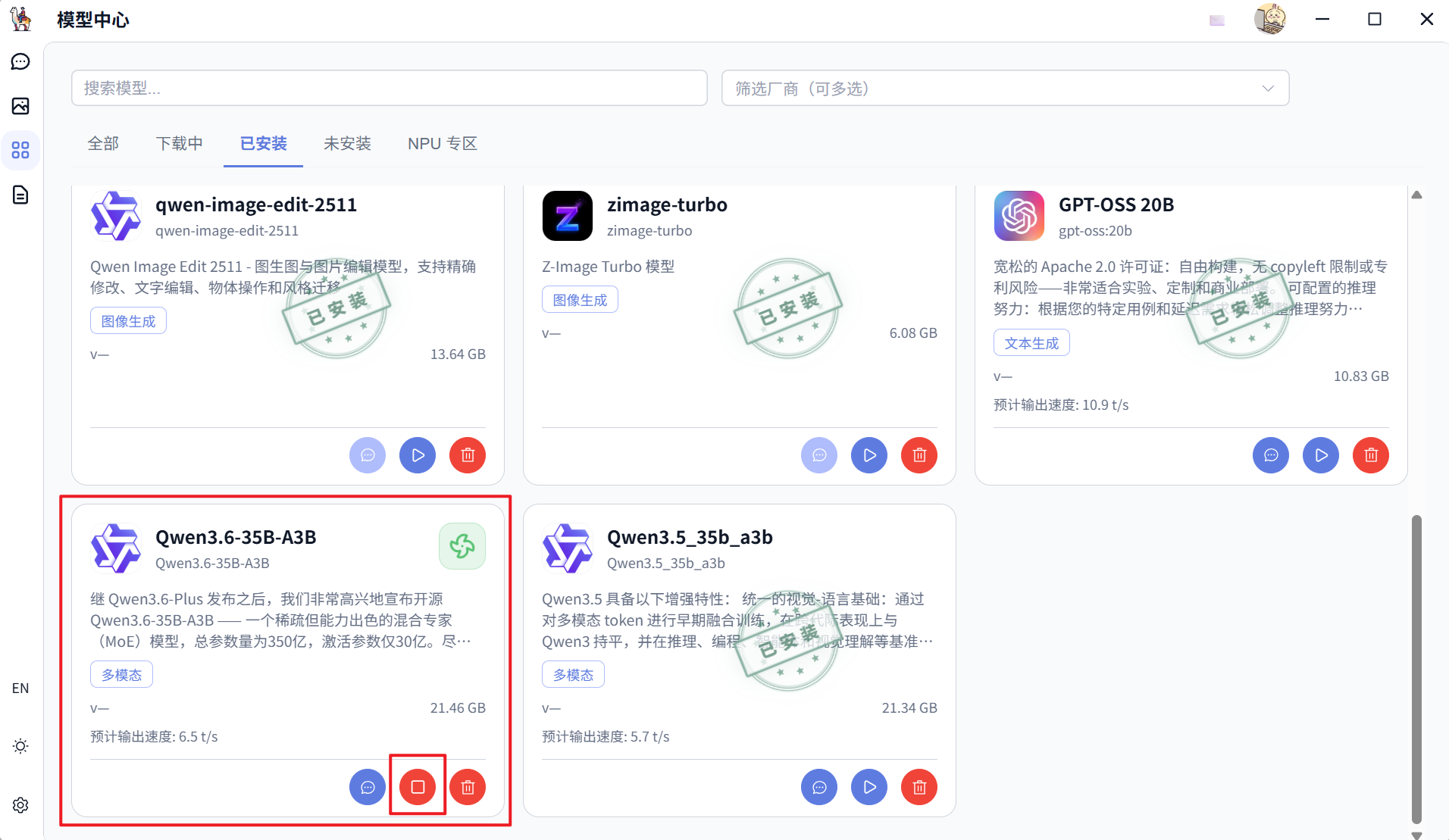Screen dimensions: 1449x840
Task: Focus the model search field
Action: tap(390, 88)
